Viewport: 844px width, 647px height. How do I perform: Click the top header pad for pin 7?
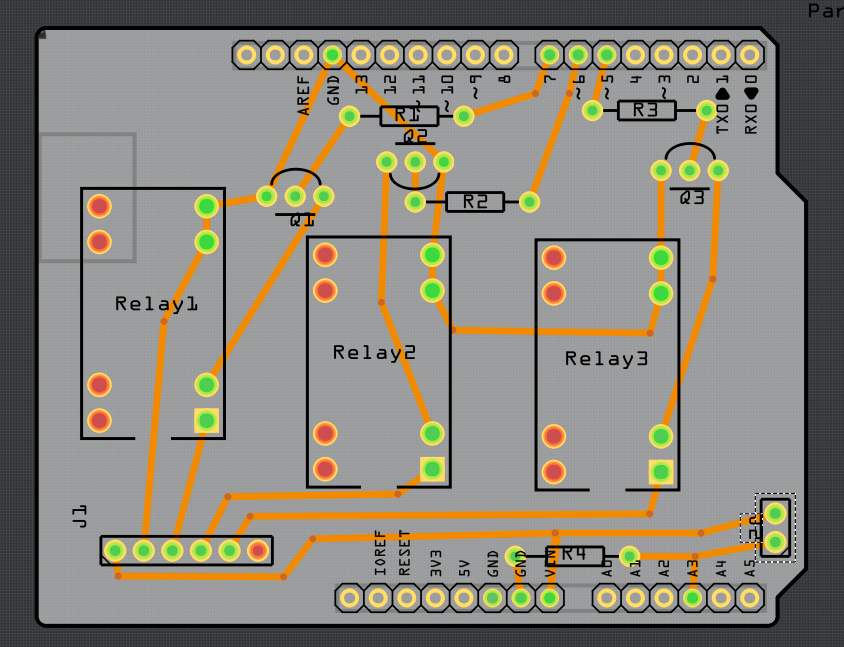tap(550, 55)
